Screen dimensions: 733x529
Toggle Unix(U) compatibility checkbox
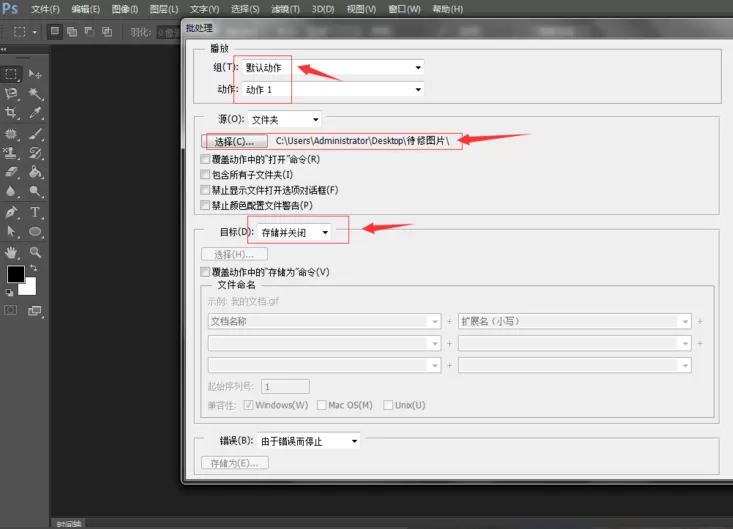388,405
